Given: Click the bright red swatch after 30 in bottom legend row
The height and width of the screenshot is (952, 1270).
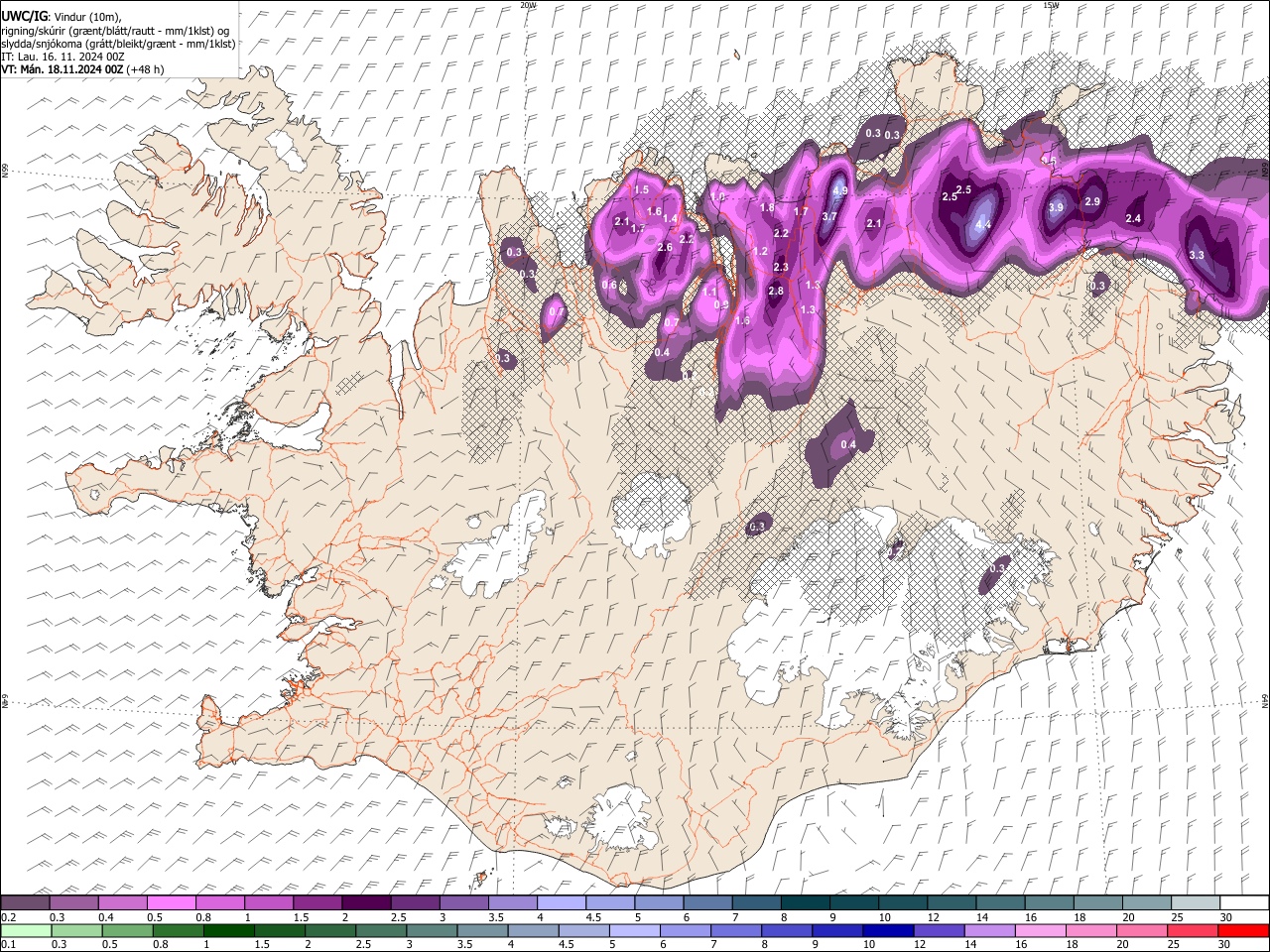Looking at the screenshot, I should [x=1243, y=930].
